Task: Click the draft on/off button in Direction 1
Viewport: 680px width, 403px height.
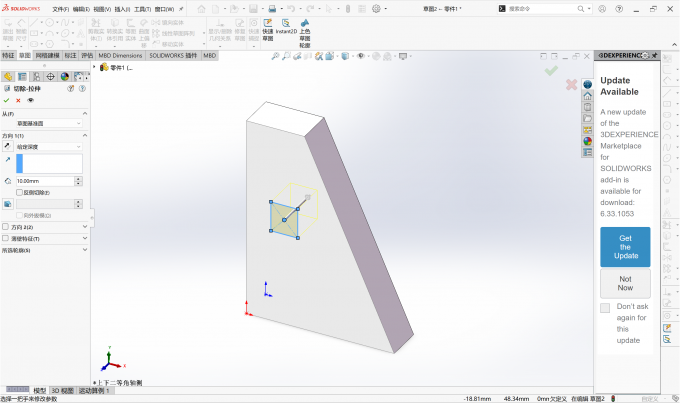Action: pyautogui.click(x=7, y=204)
